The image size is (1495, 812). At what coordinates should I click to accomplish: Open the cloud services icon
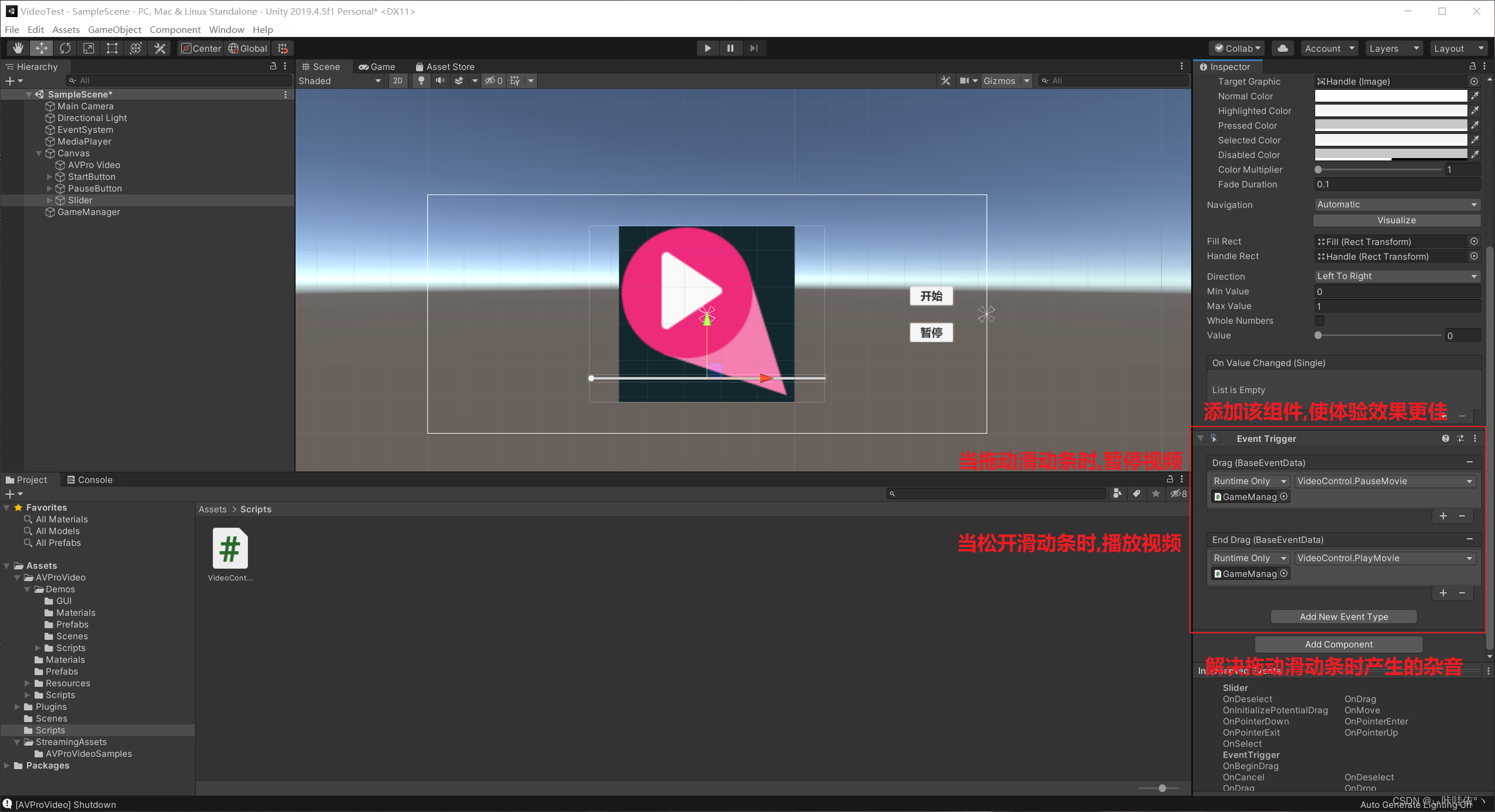[1283, 48]
